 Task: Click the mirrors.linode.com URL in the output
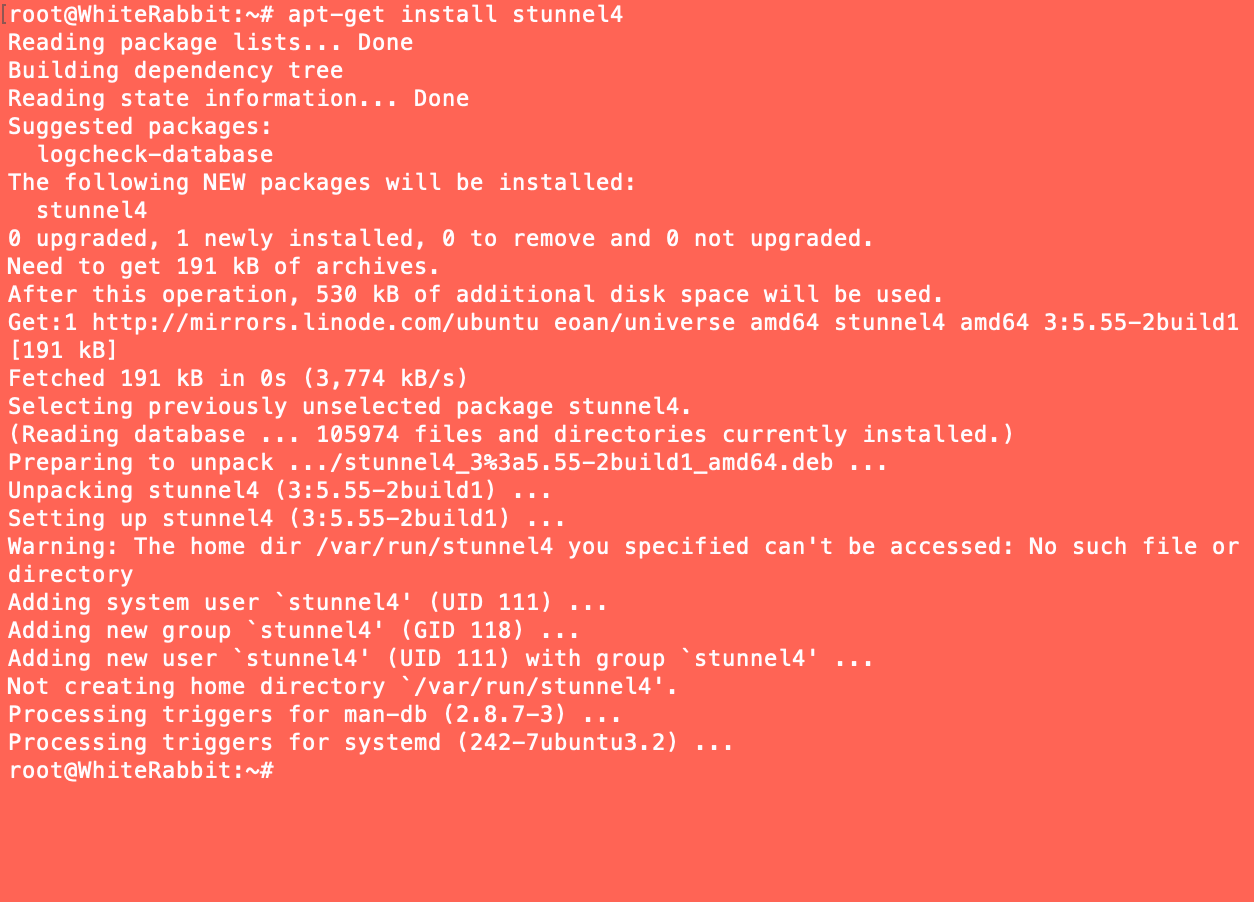pos(315,323)
